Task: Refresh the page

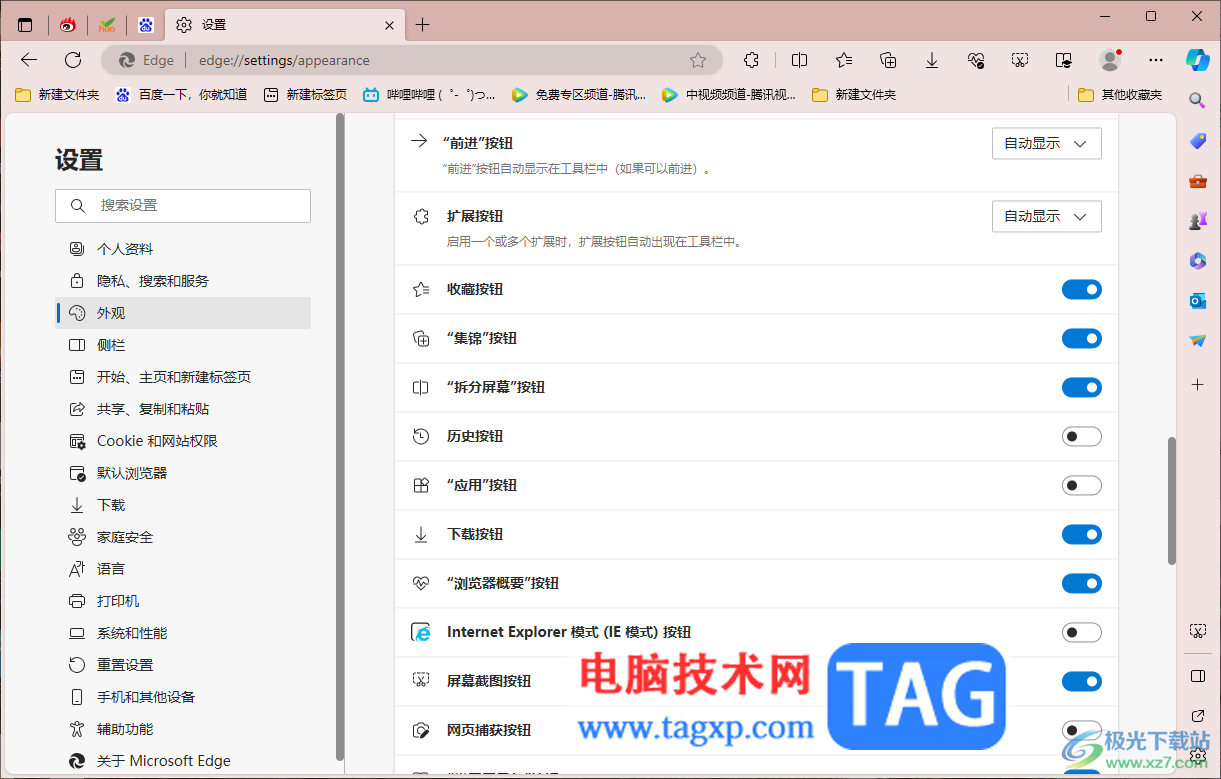Action: (73, 60)
